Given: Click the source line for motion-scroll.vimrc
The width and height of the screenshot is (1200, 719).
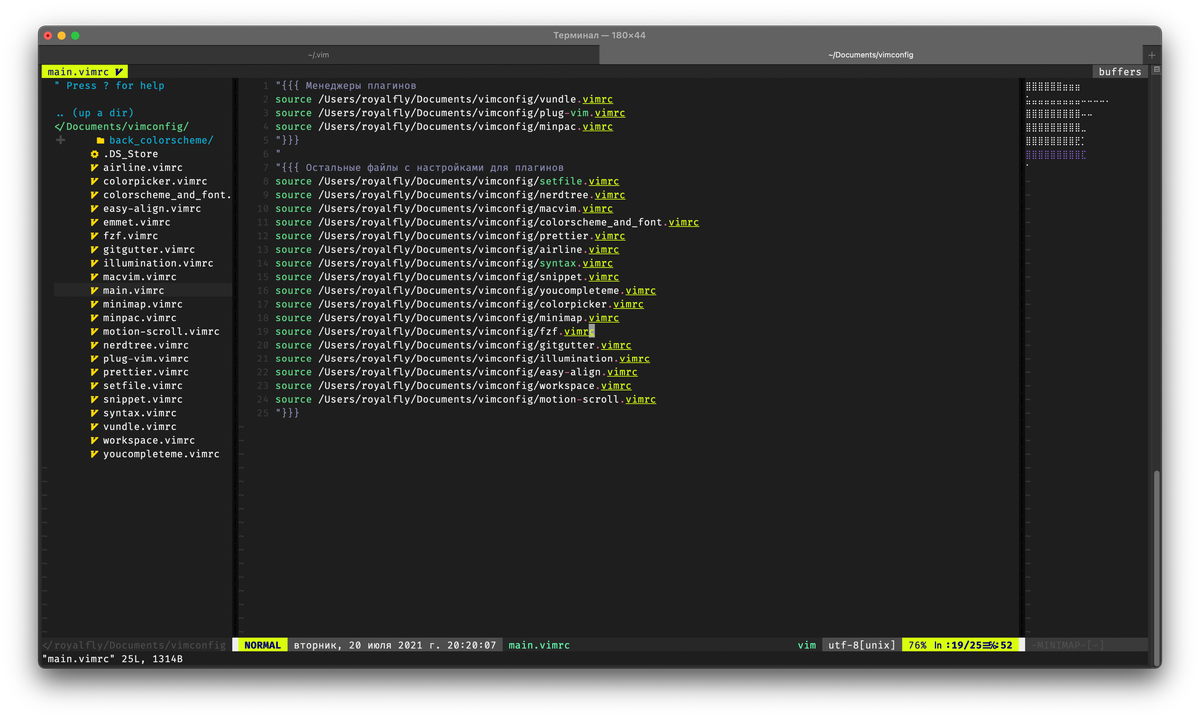Looking at the screenshot, I should 465,399.
